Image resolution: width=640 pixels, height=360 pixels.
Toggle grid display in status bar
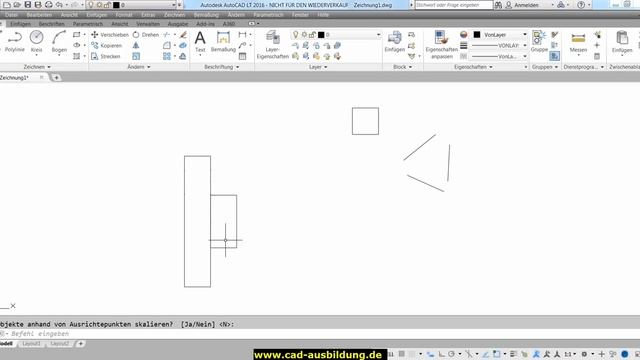402,354
